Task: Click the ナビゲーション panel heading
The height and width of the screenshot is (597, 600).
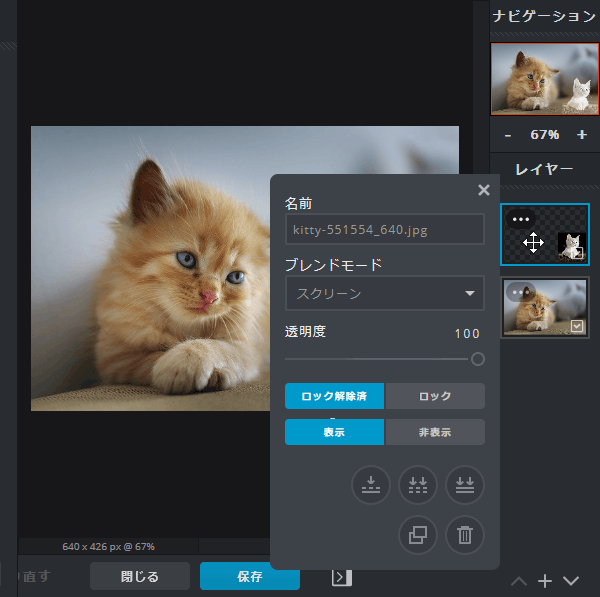Action: pos(545,16)
